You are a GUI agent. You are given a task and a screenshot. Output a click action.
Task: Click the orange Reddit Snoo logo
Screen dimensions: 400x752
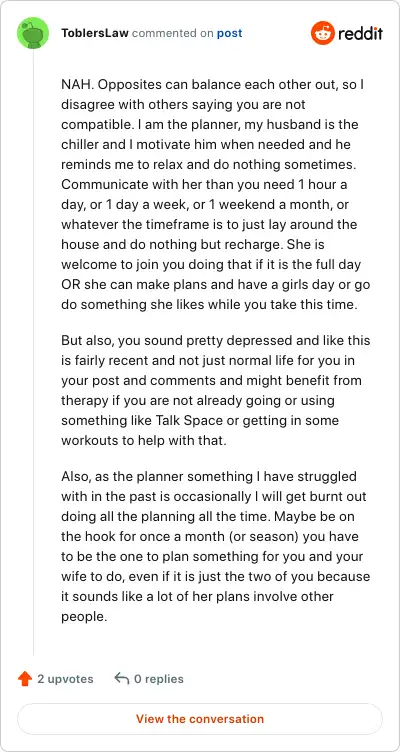click(322, 33)
